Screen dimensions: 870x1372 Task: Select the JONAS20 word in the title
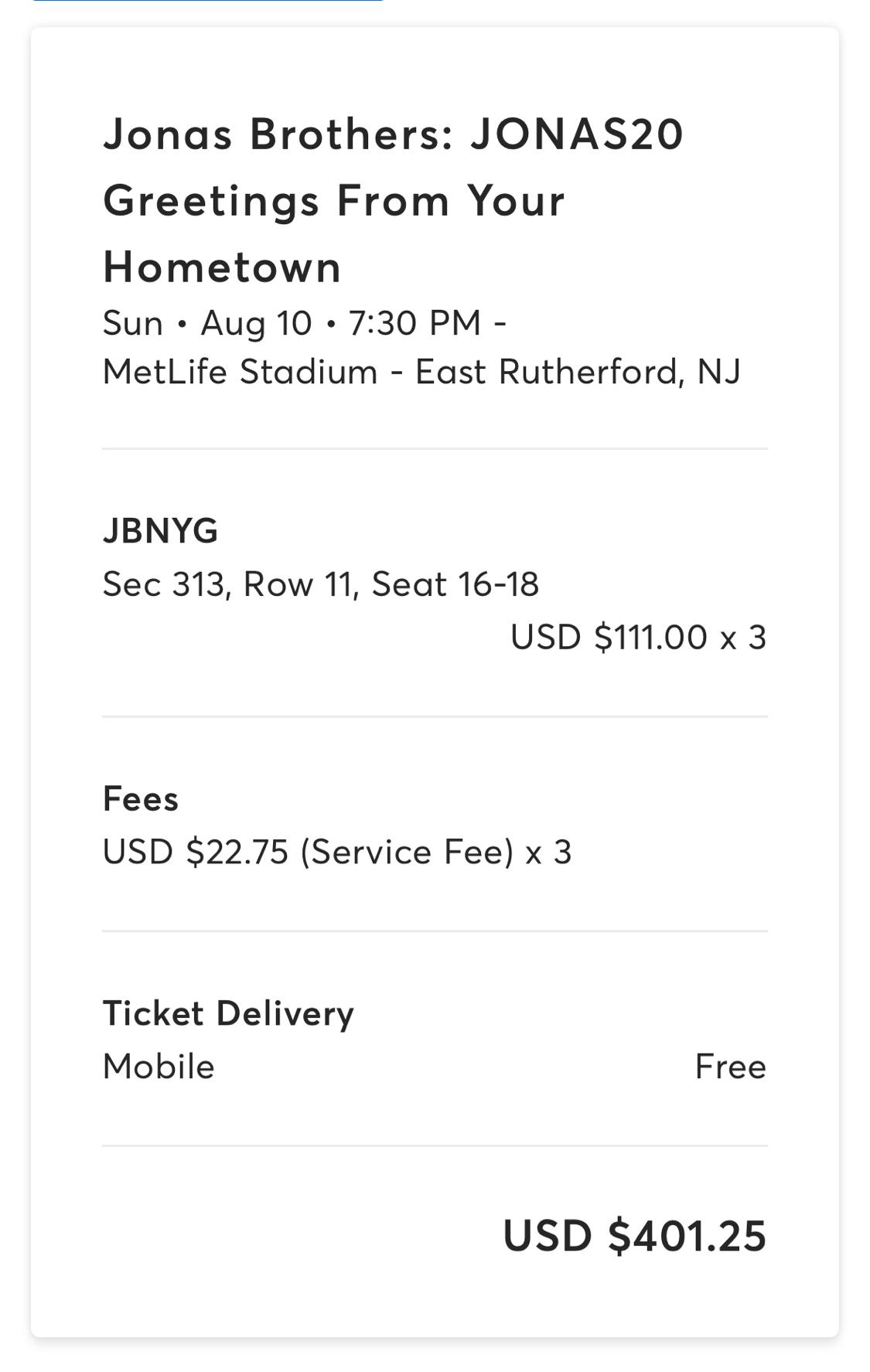click(578, 134)
